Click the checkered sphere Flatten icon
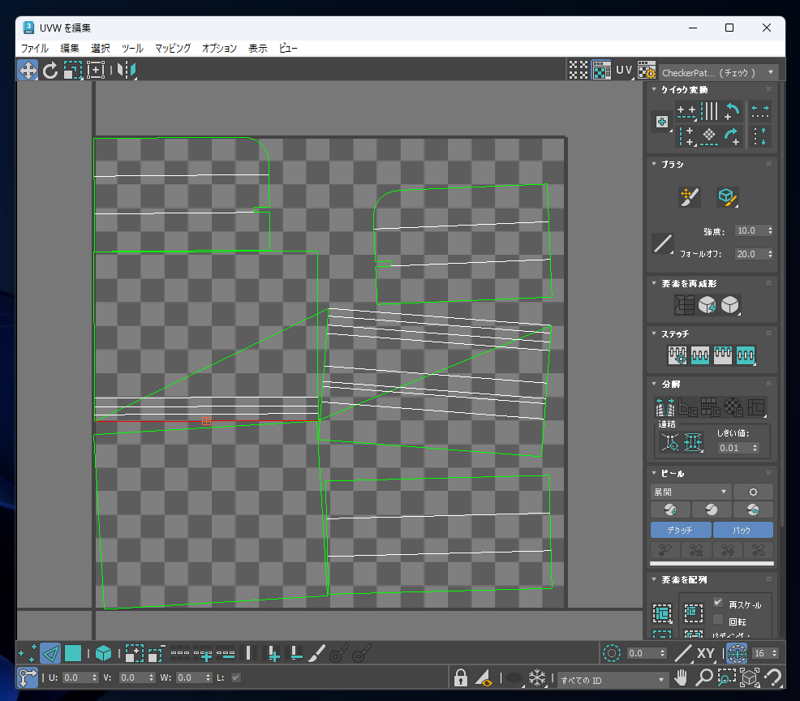 pyautogui.click(x=733, y=407)
